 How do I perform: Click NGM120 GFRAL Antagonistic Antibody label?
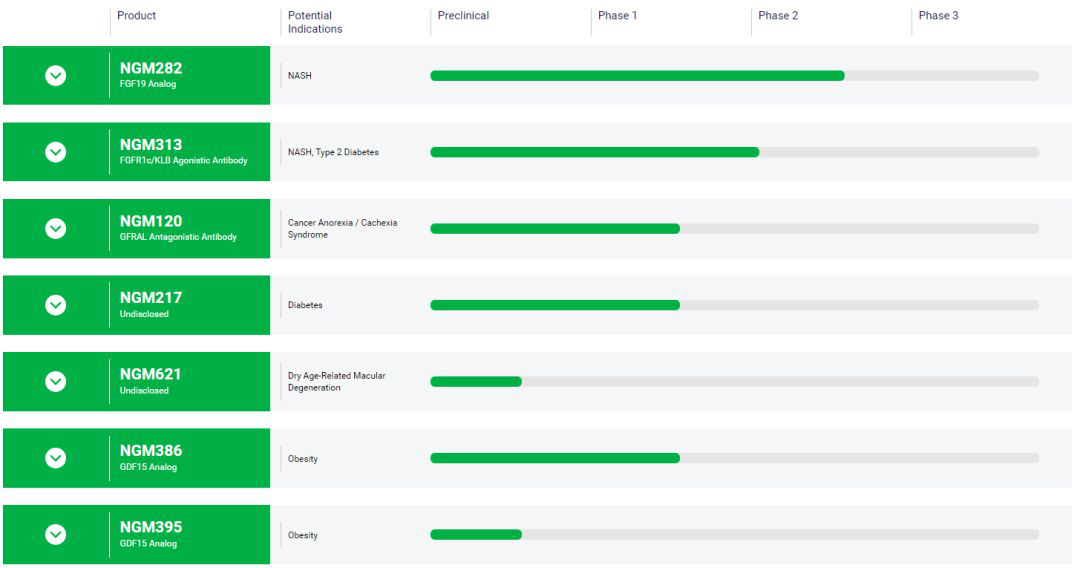178,237
